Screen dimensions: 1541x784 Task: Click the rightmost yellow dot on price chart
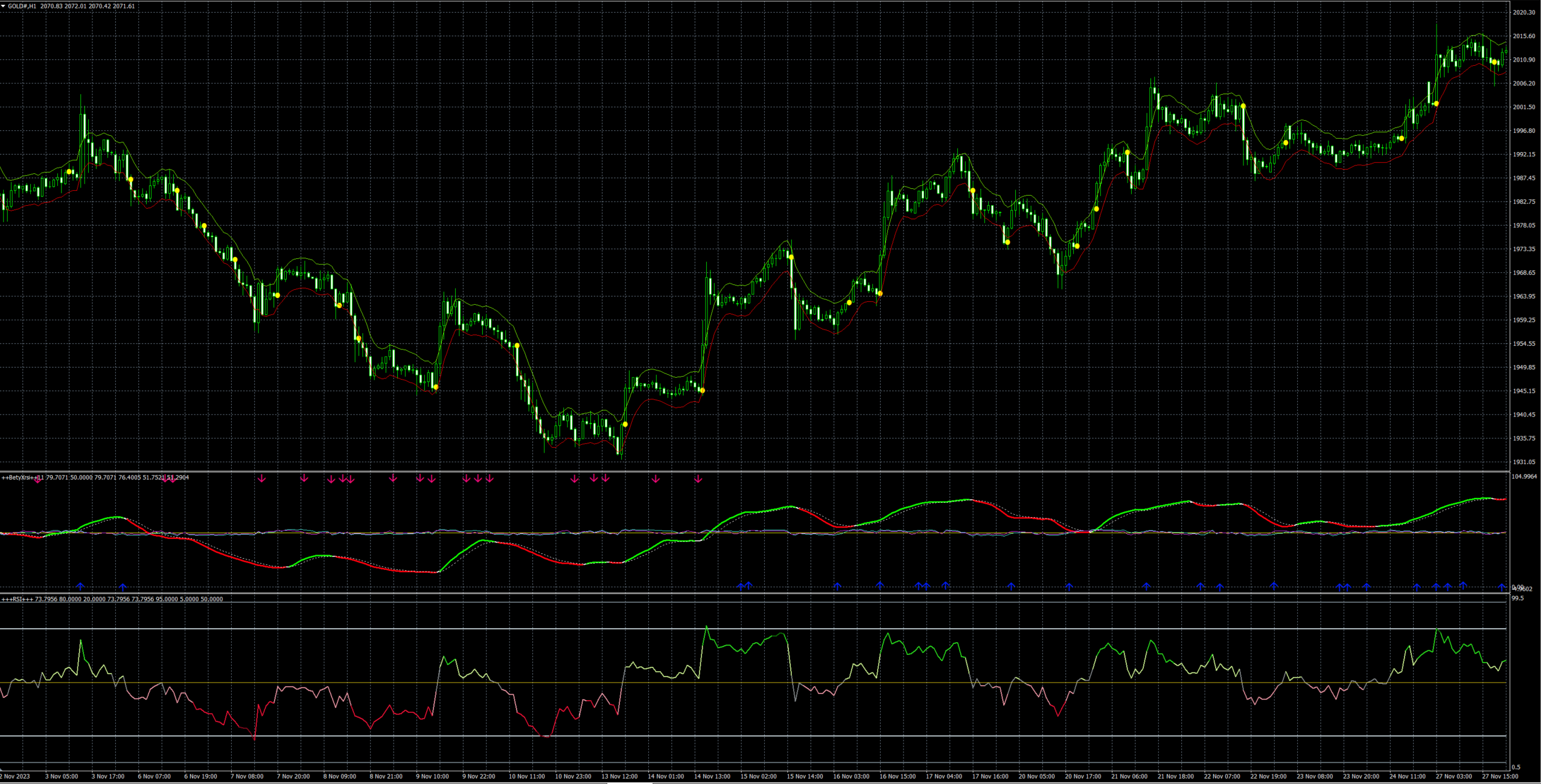coord(1495,62)
